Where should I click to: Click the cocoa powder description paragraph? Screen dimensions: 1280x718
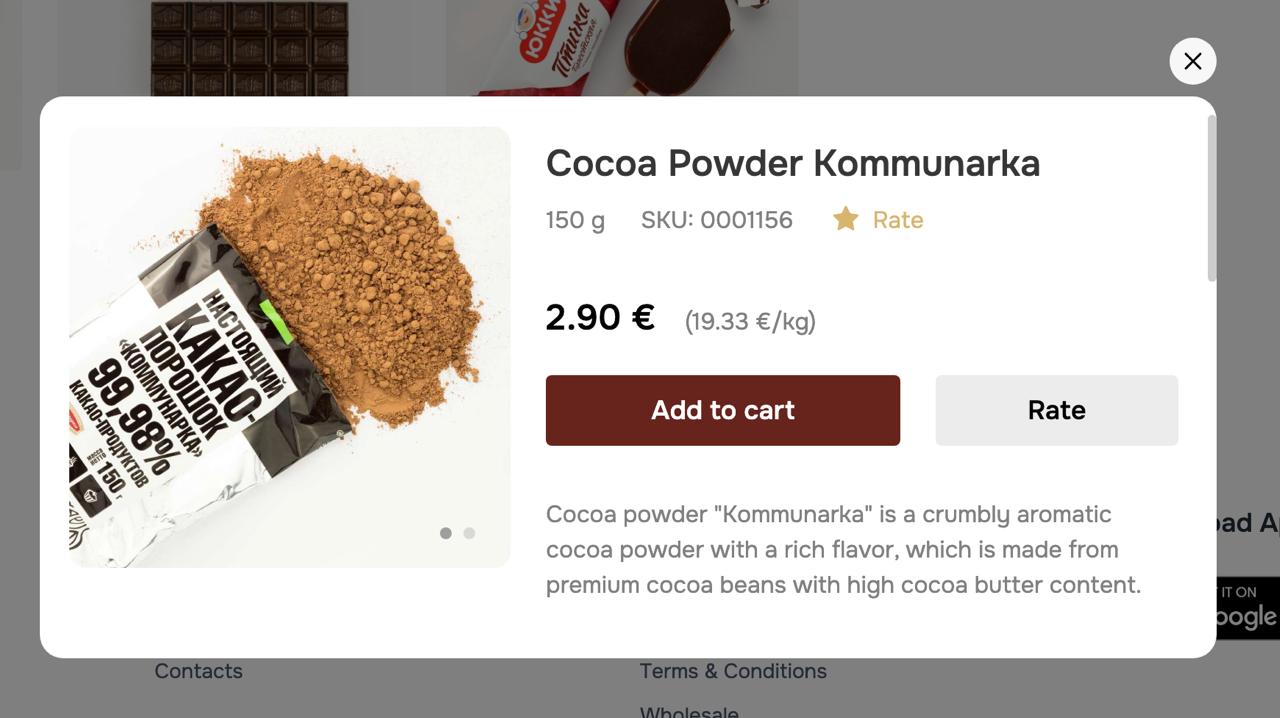tap(843, 549)
